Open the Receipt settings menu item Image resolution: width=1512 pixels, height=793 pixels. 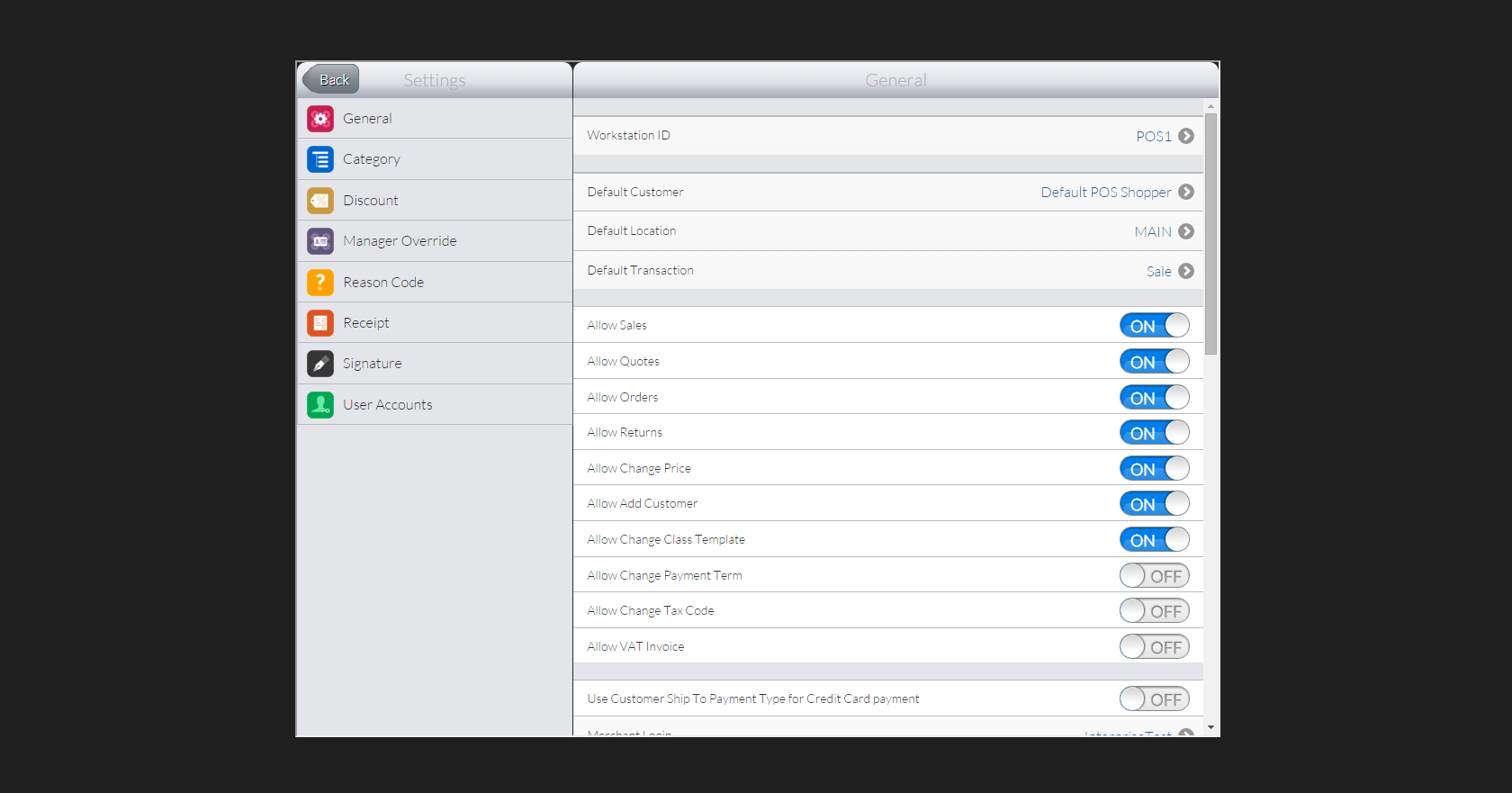tap(366, 323)
